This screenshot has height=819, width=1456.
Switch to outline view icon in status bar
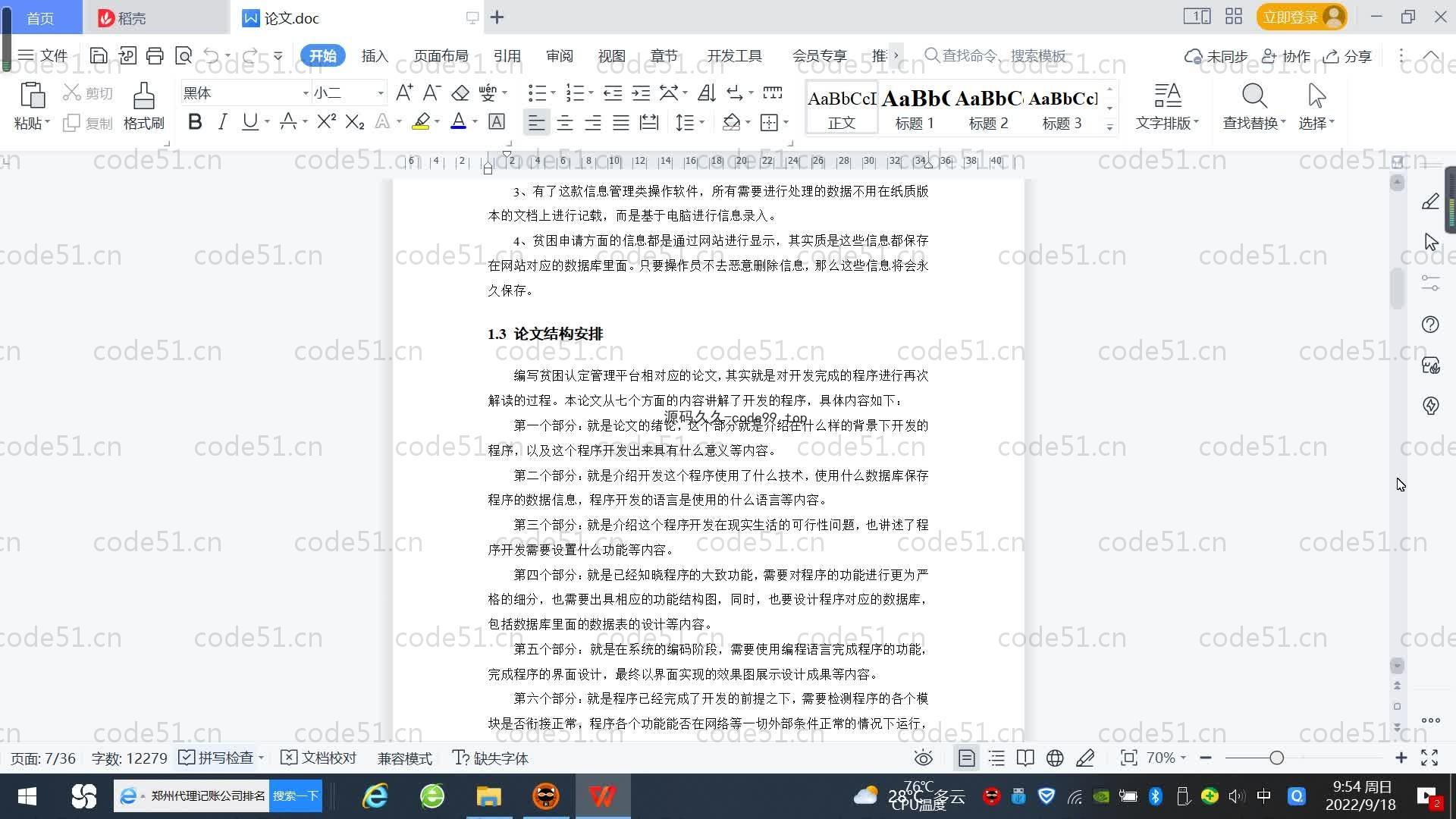(996, 758)
